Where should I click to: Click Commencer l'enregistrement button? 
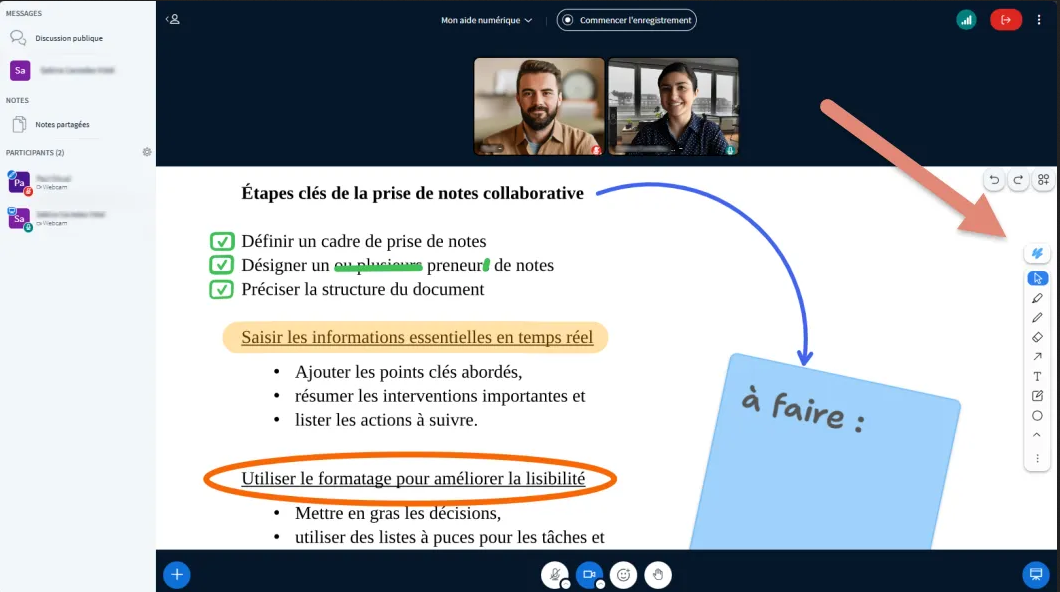pyautogui.click(x=627, y=20)
